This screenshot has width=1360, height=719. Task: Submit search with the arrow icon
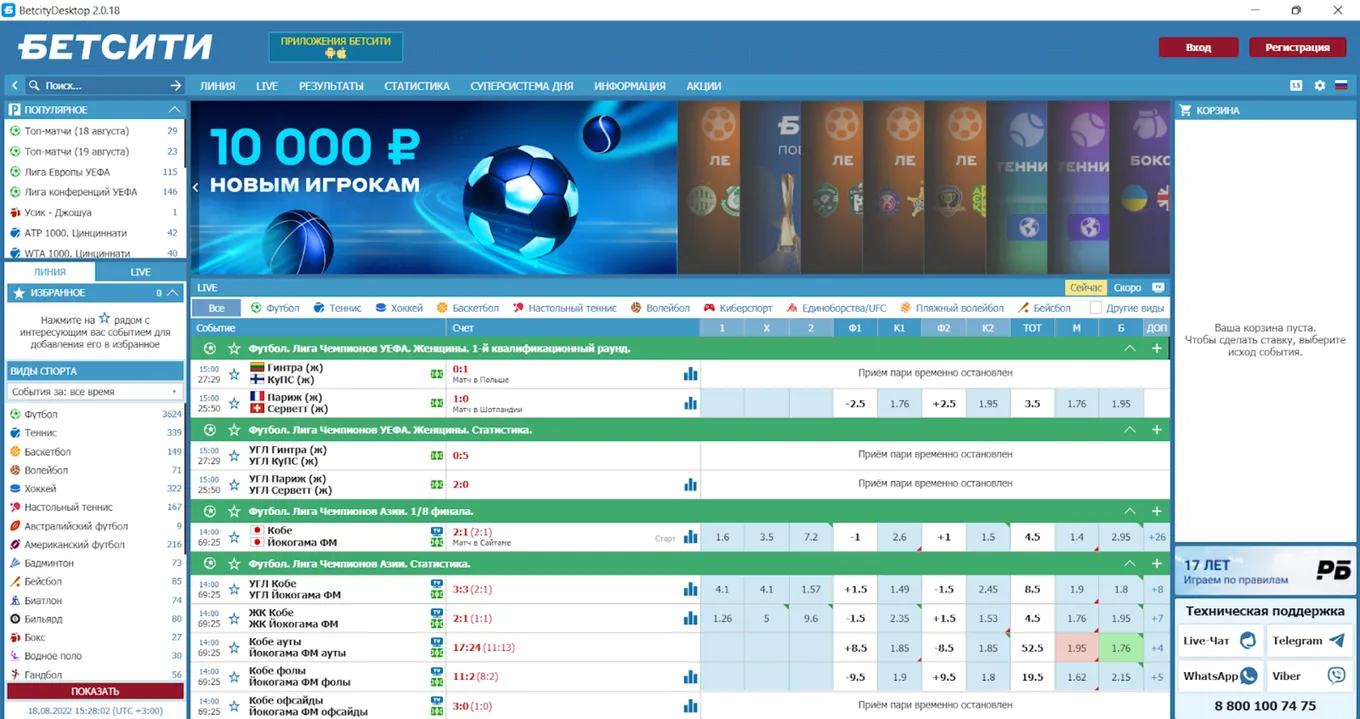(176, 86)
